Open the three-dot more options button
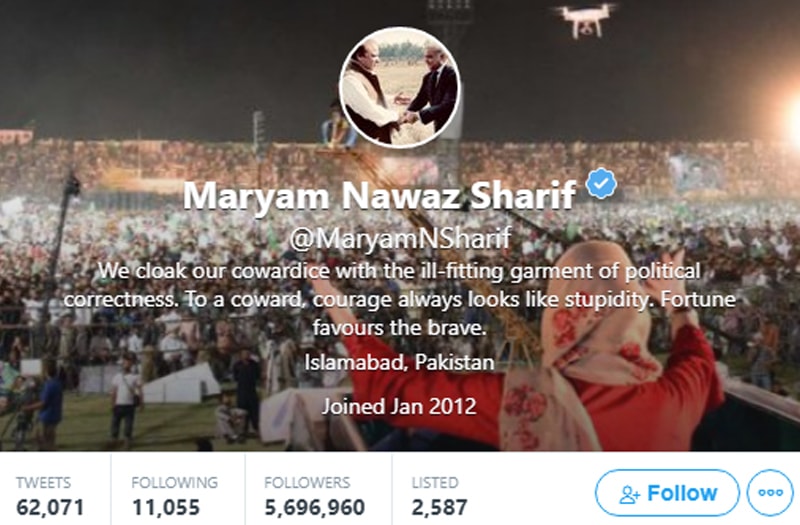The image size is (800, 525). point(770,493)
